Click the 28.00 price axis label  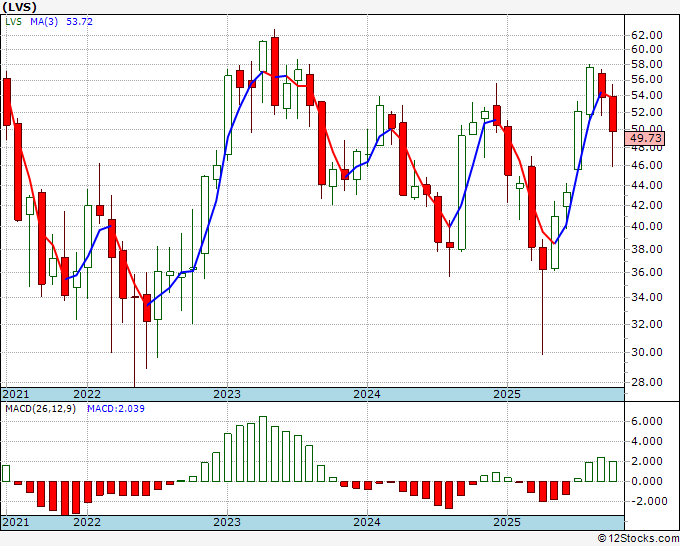pos(647,383)
